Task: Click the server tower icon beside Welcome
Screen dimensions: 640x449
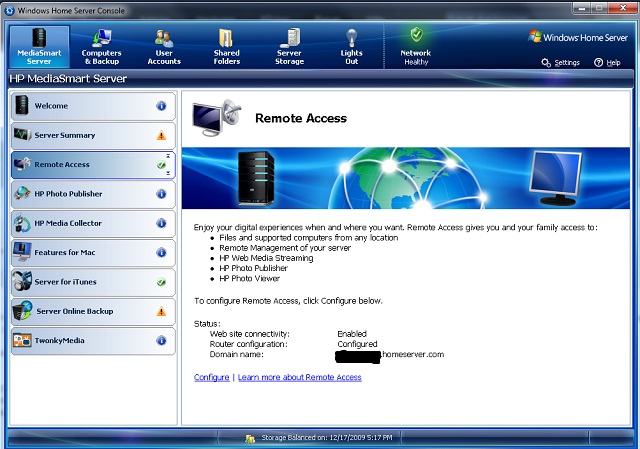Action: point(22,105)
